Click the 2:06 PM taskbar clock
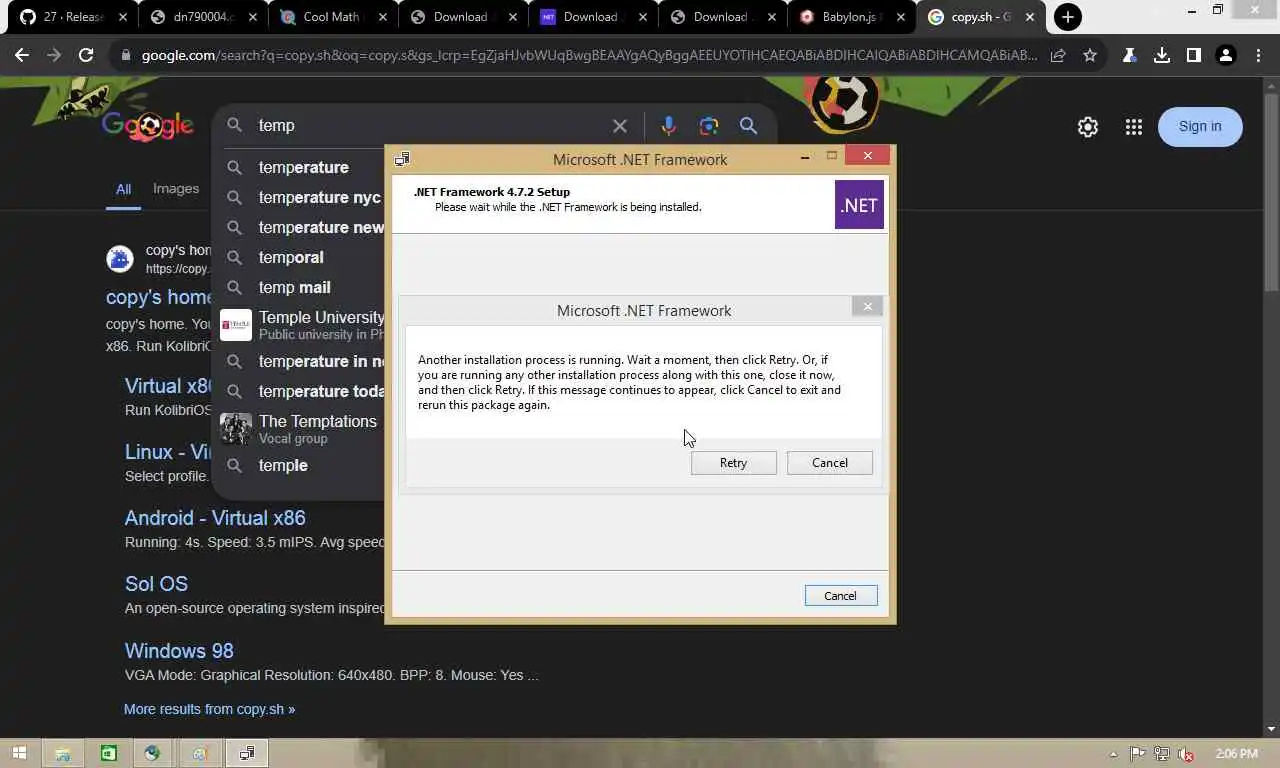1280x768 pixels. (1236, 754)
